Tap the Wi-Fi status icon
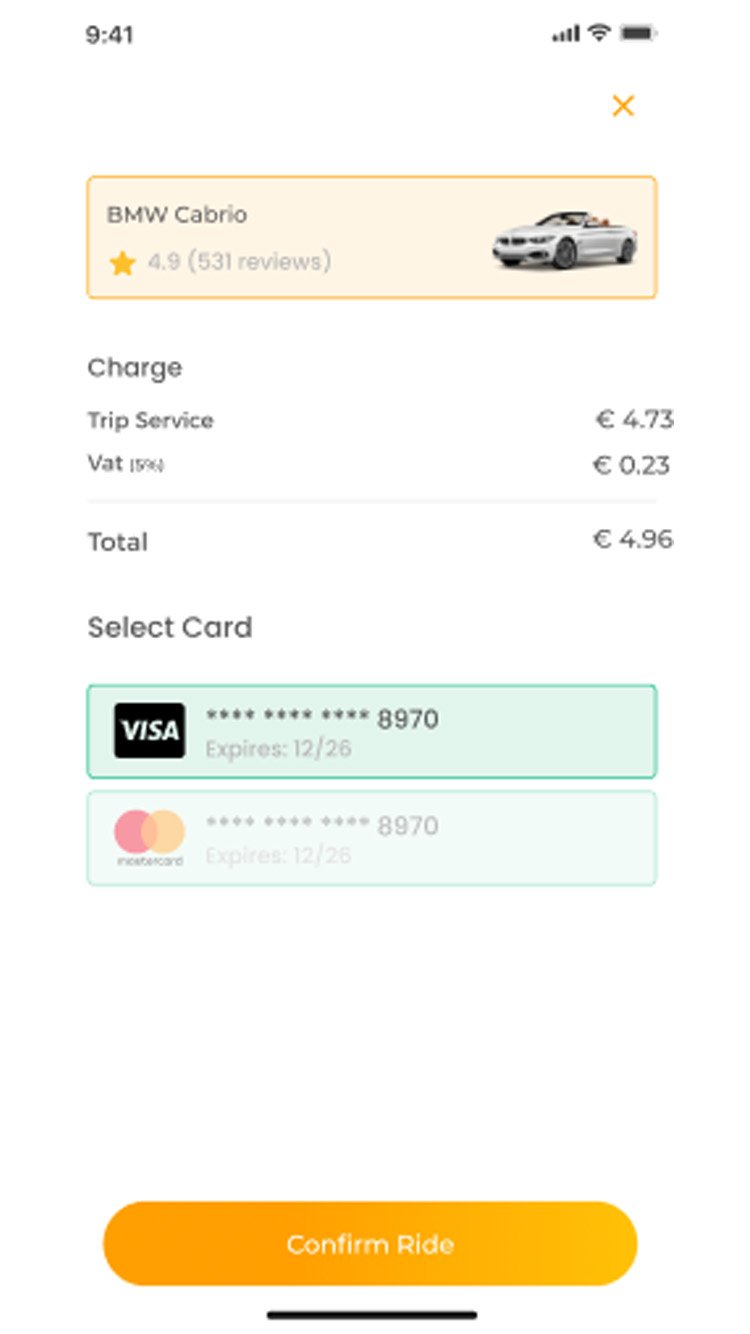The image size is (750, 1334). click(599, 33)
